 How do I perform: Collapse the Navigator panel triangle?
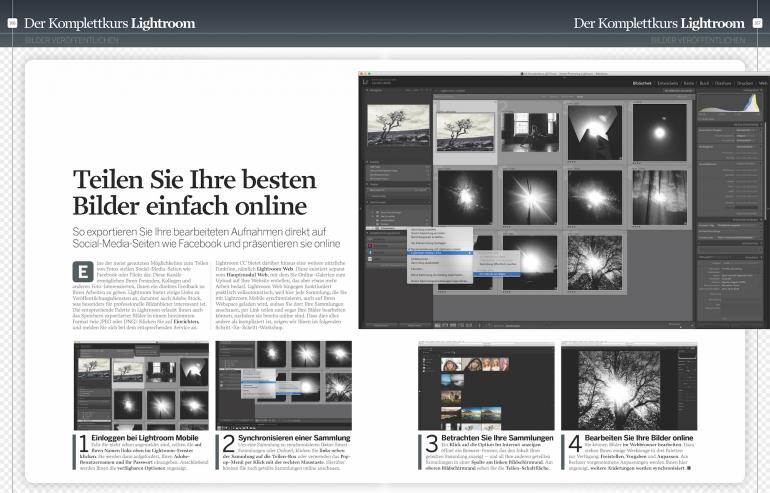tap(367, 91)
